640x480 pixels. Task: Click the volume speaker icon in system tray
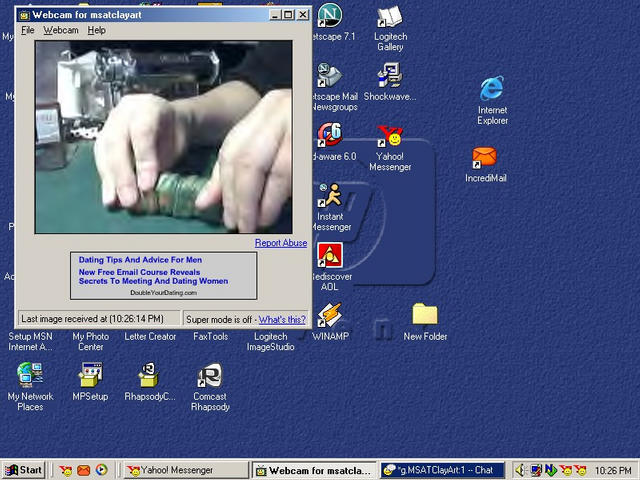click(x=520, y=470)
